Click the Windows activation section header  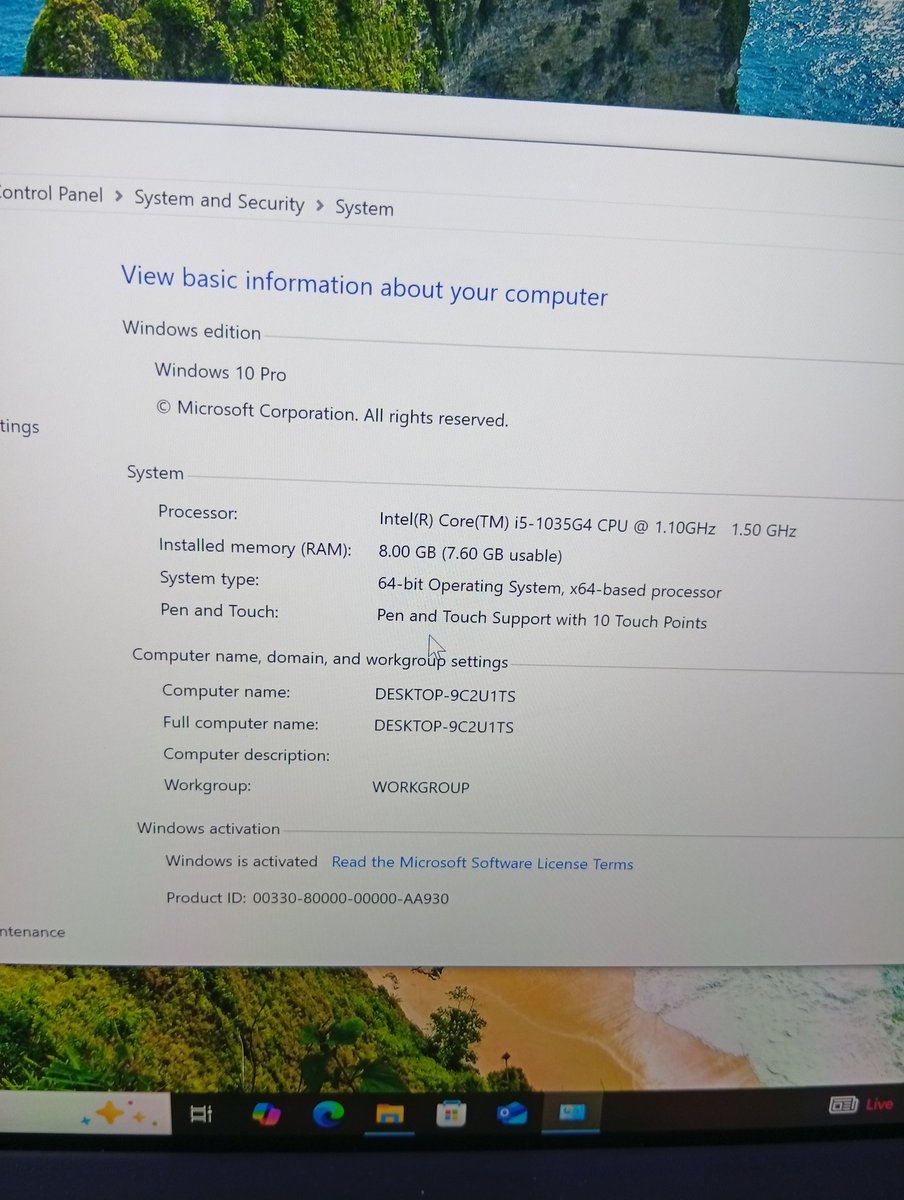(x=208, y=828)
